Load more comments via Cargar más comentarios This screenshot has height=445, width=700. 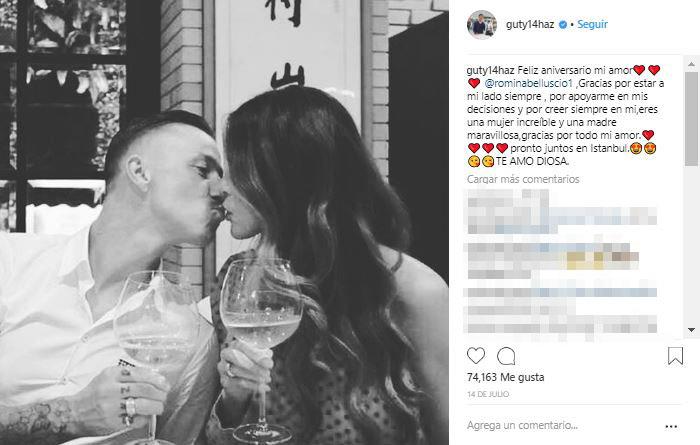(x=523, y=179)
